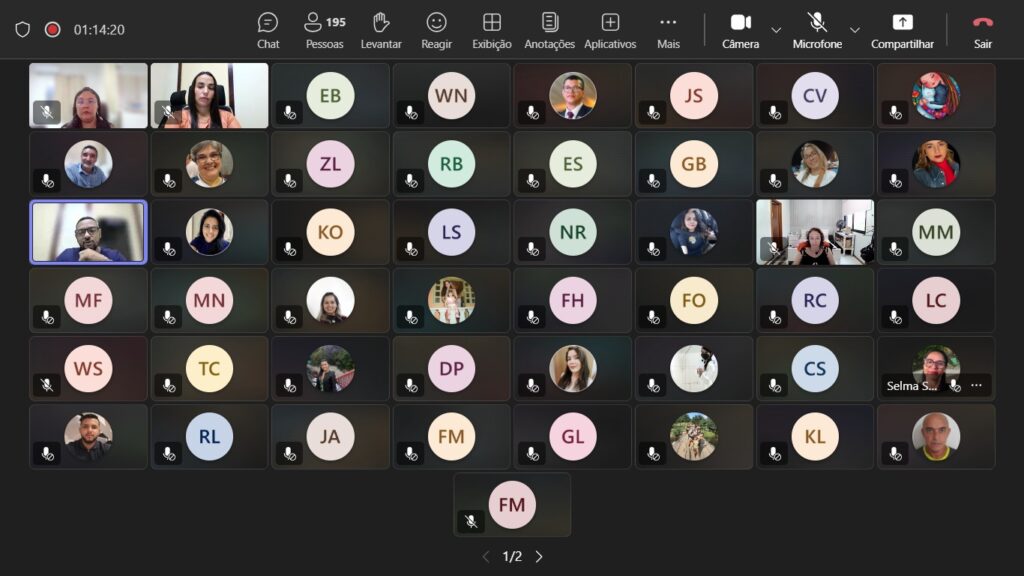
Task: Expand the microphone options dropdown arrow
Action: point(854,30)
